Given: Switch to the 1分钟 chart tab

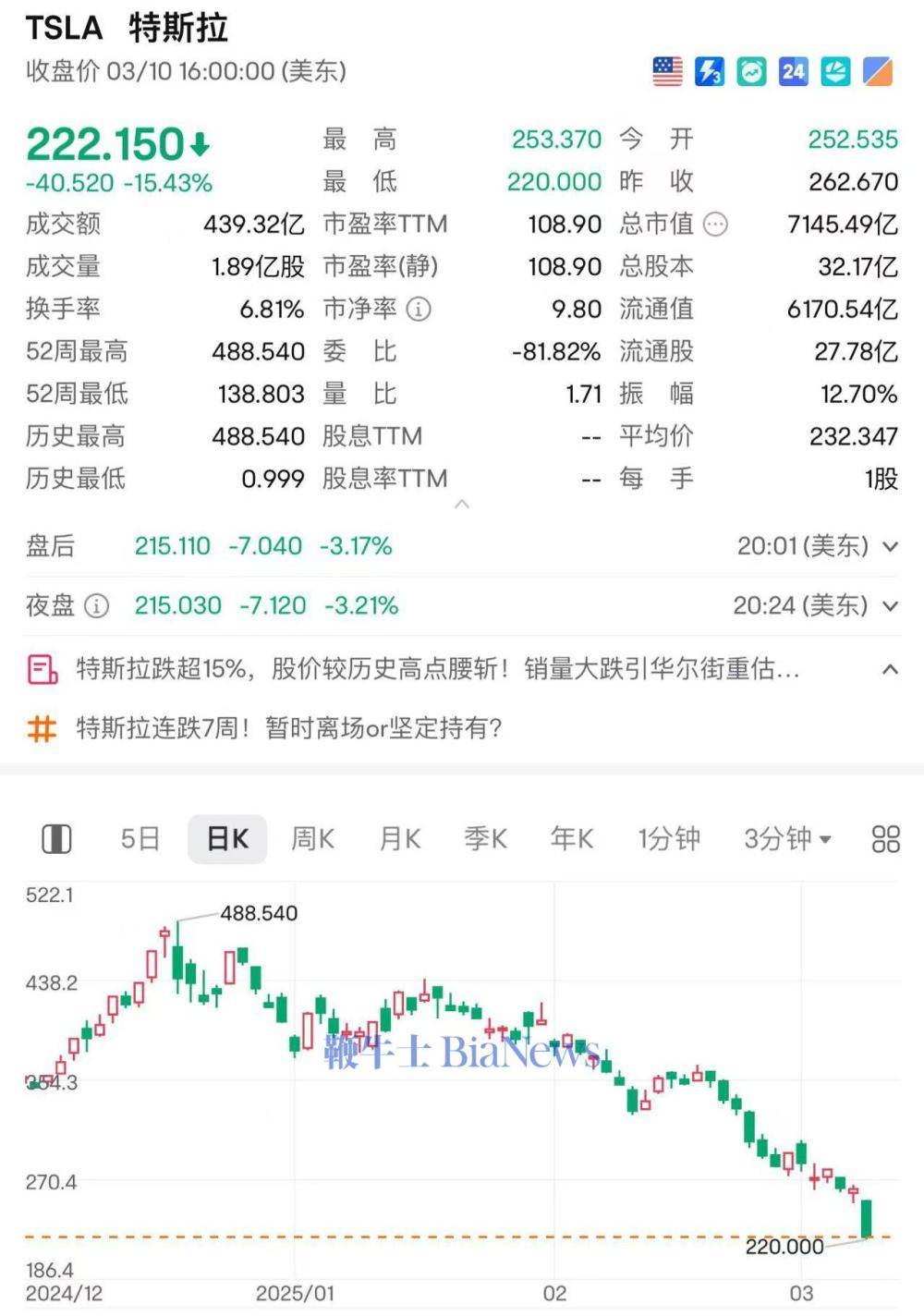Looking at the screenshot, I should [669, 839].
